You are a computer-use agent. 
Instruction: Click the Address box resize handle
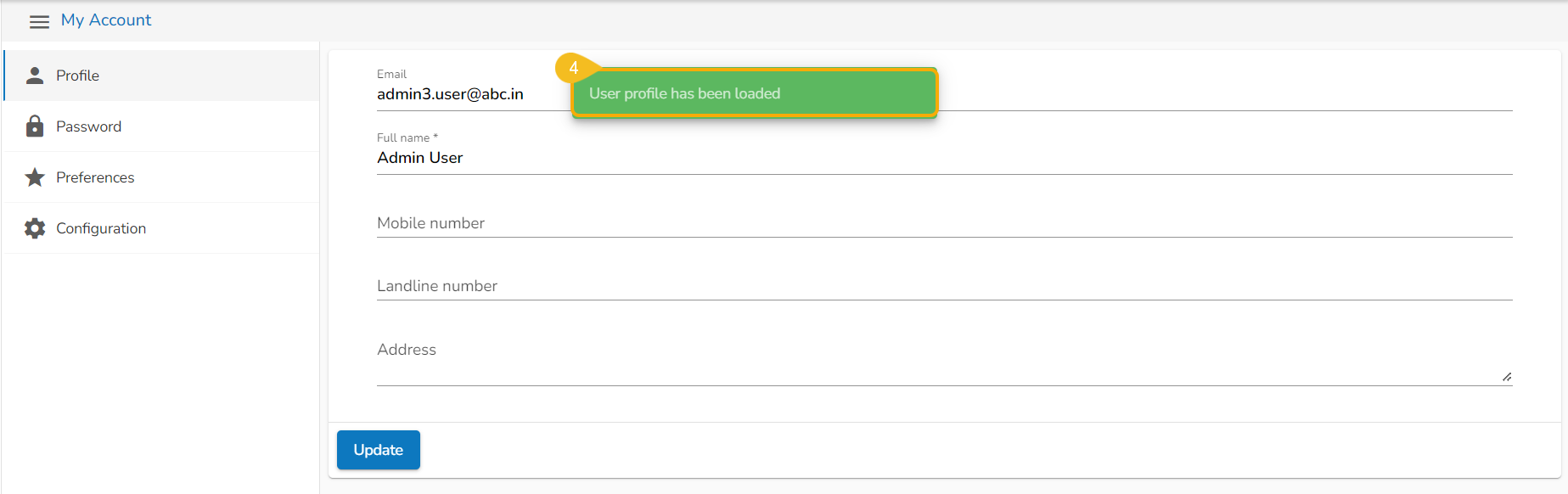pyautogui.click(x=1506, y=377)
